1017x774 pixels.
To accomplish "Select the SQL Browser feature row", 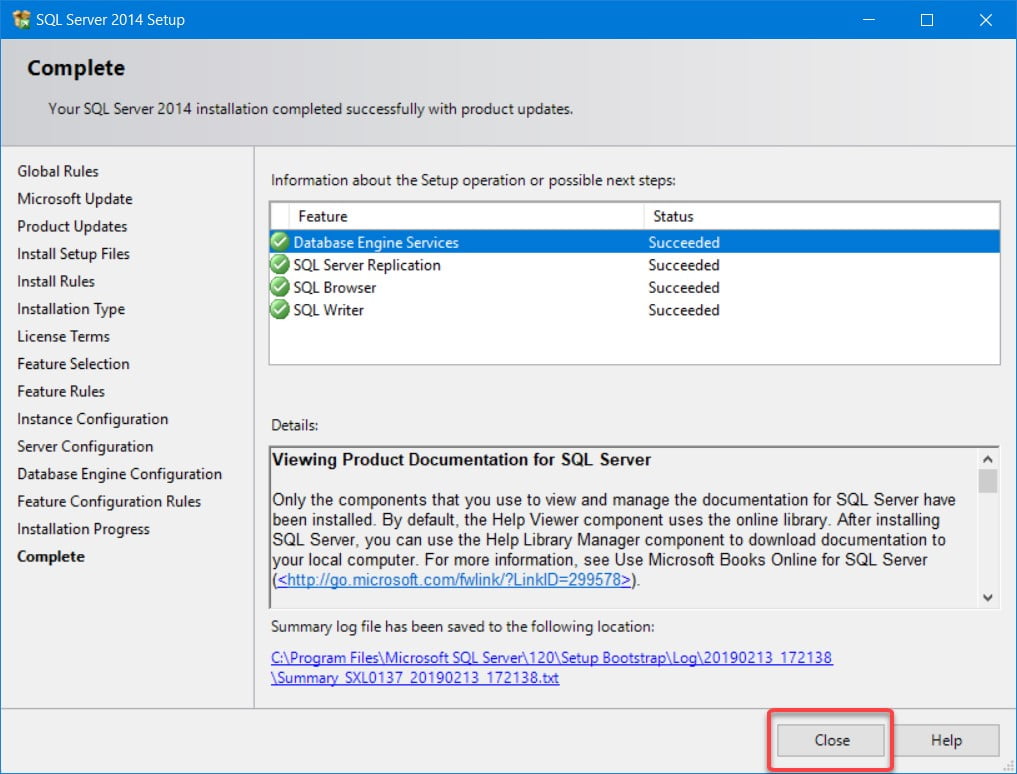I will click(x=635, y=287).
